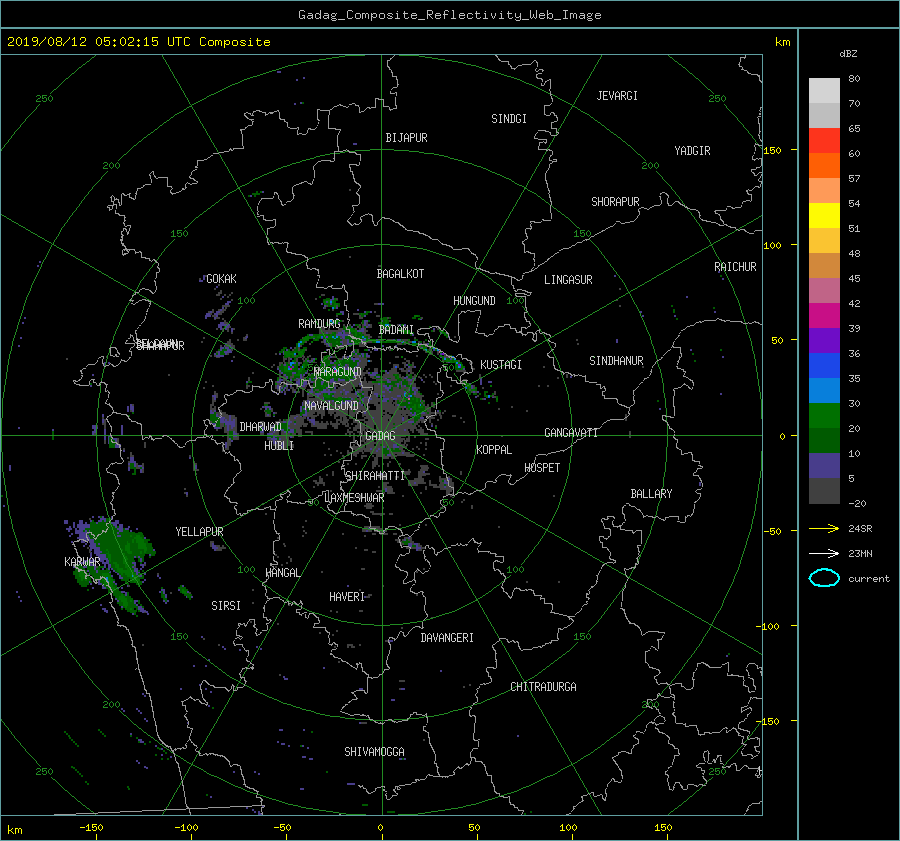The height and width of the screenshot is (841, 900).
Task: Click the JEVARGI city label
Action: (617, 96)
